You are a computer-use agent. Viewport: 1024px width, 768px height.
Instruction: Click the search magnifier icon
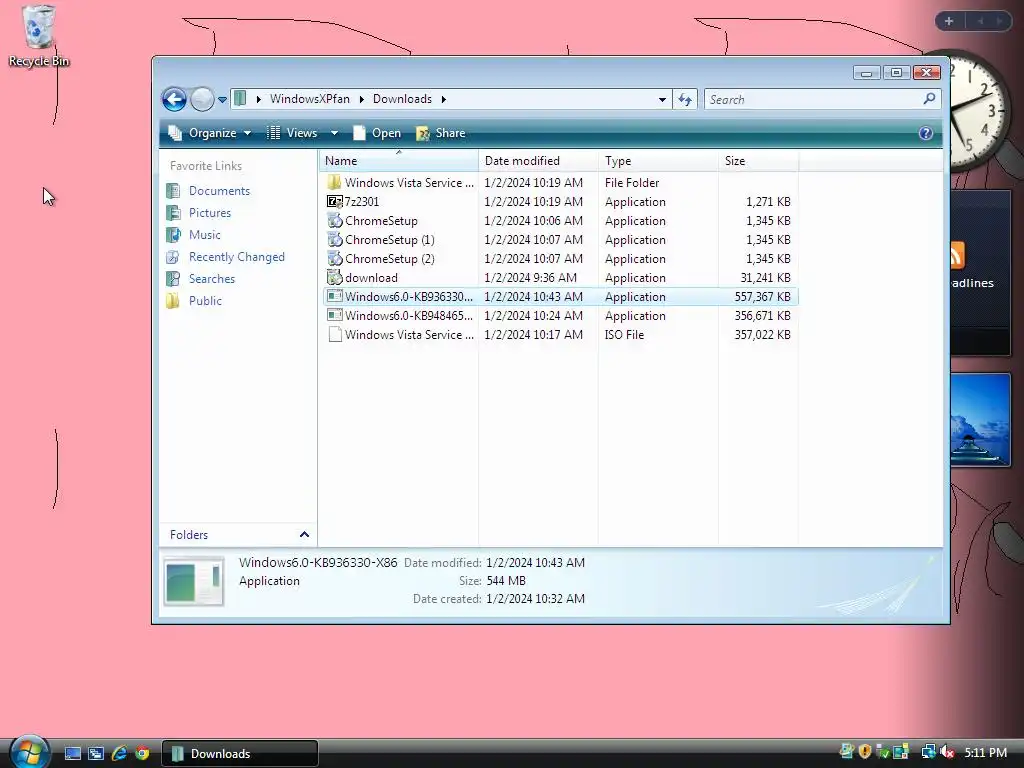[929, 99]
